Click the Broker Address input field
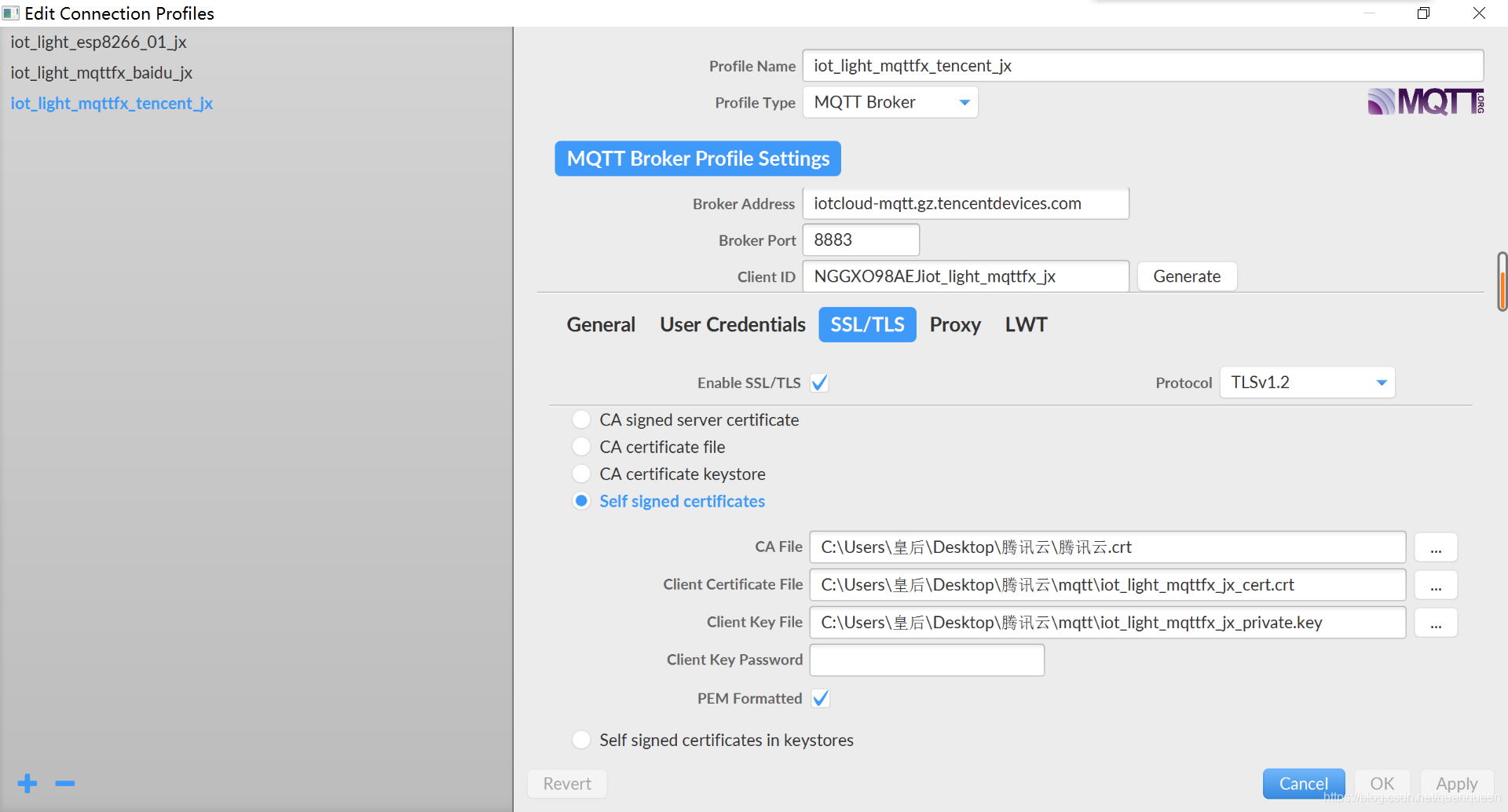 click(965, 203)
